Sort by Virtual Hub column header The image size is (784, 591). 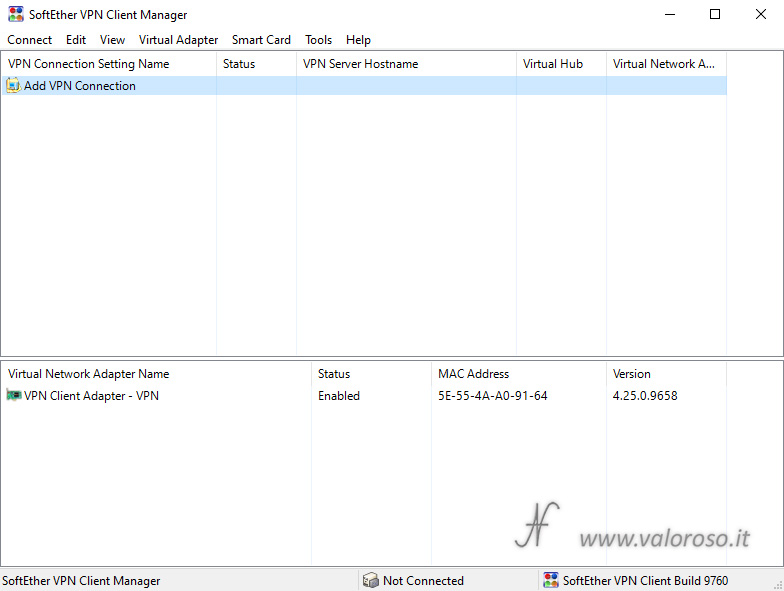(562, 64)
